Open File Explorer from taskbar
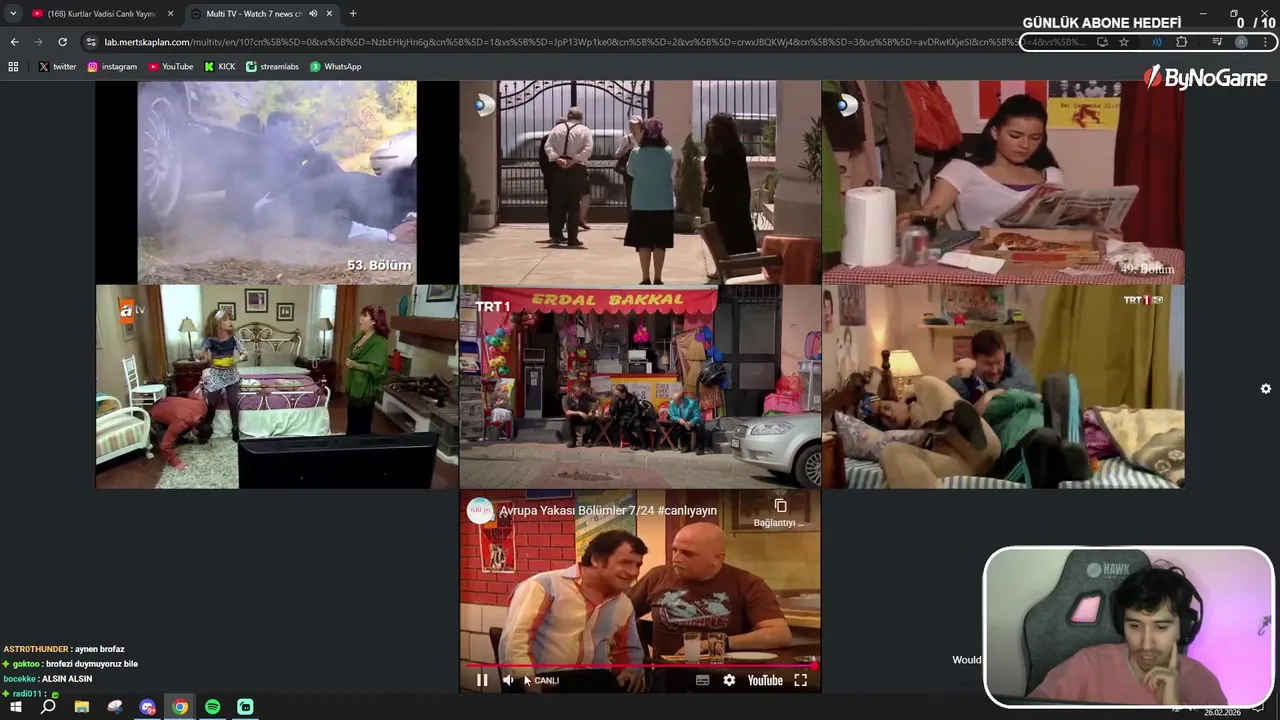1280x720 pixels. 82,707
